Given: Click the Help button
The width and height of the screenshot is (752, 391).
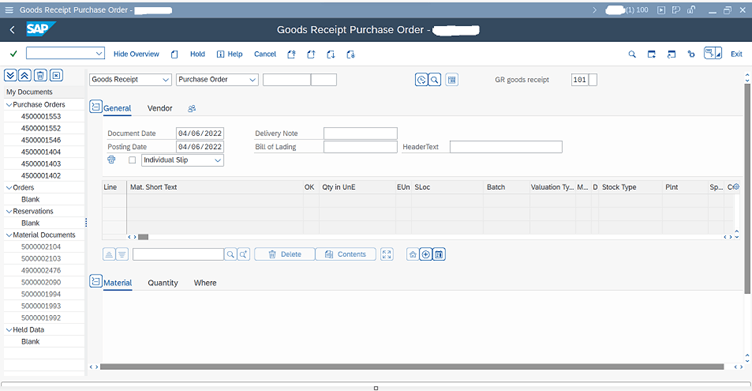Looking at the screenshot, I should point(230,54).
